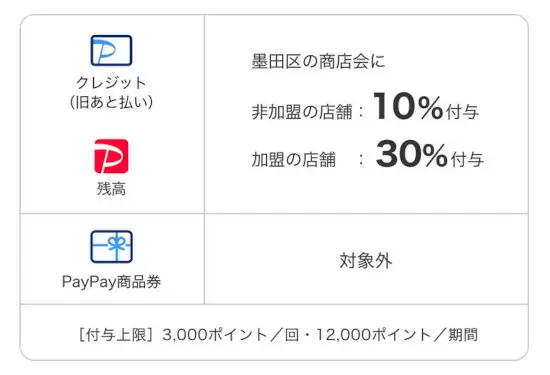550x375 pixels.
Task: Click the 対象外 cell text
Action: pos(366,261)
